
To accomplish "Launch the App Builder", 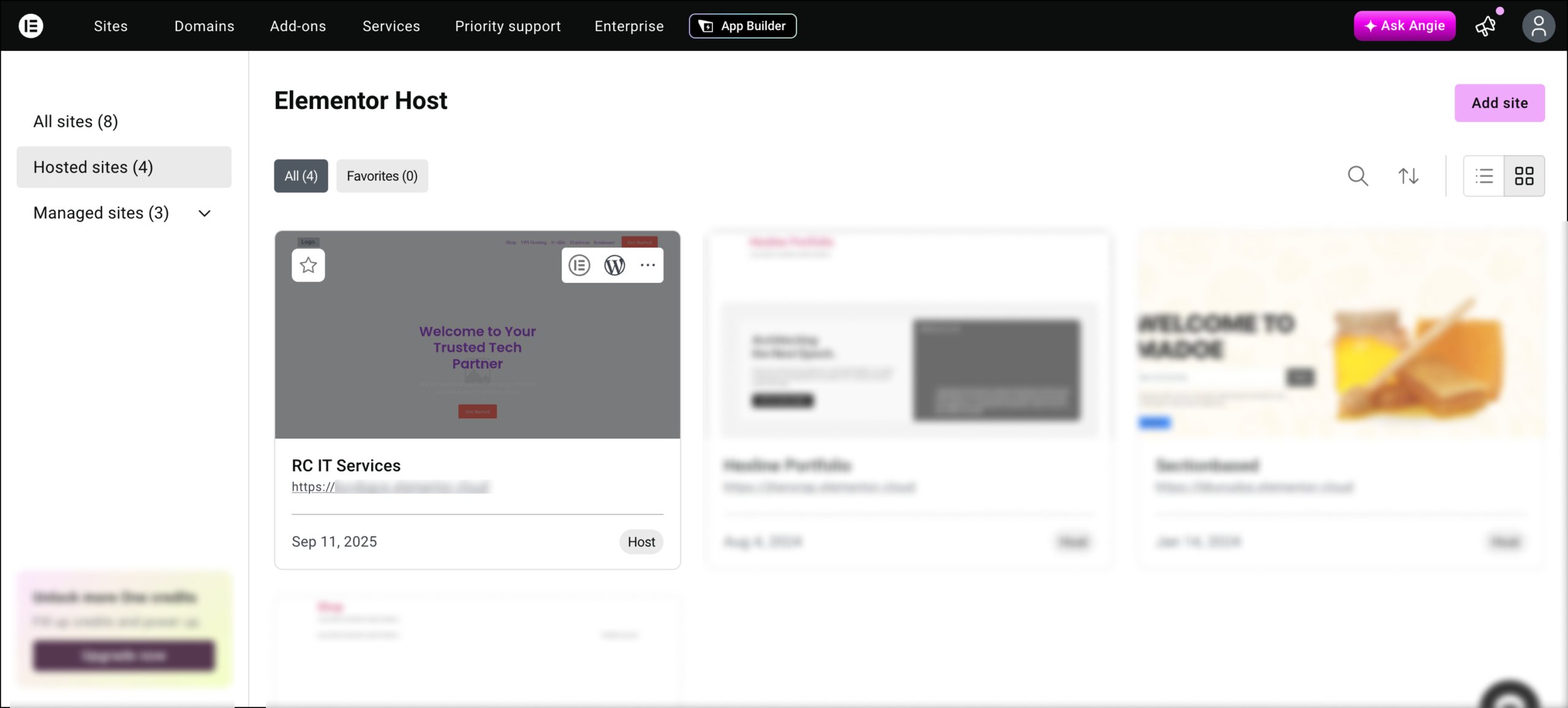I will point(743,26).
